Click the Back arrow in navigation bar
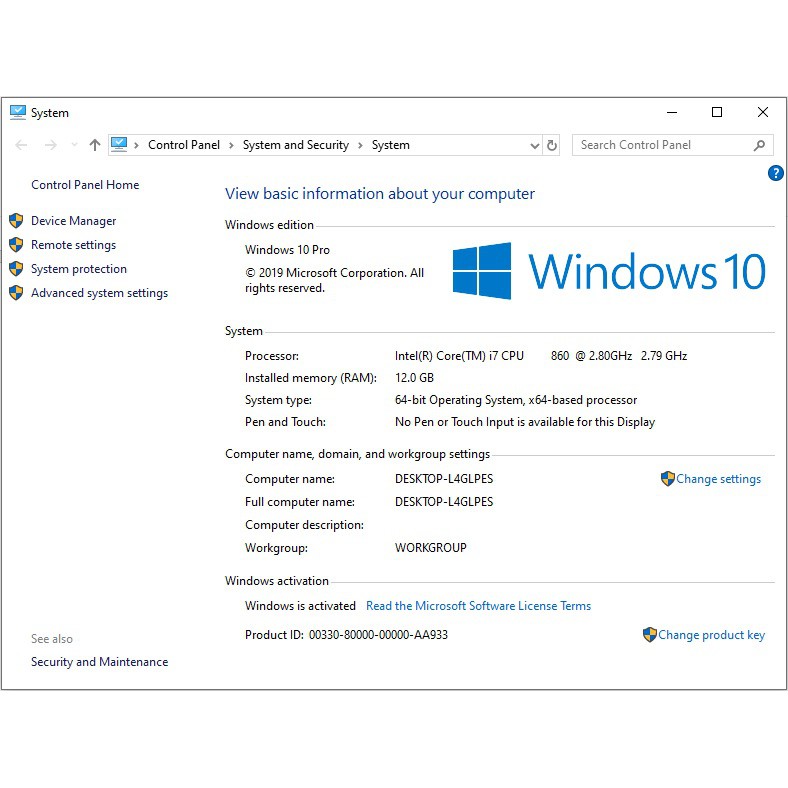 click(21, 145)
